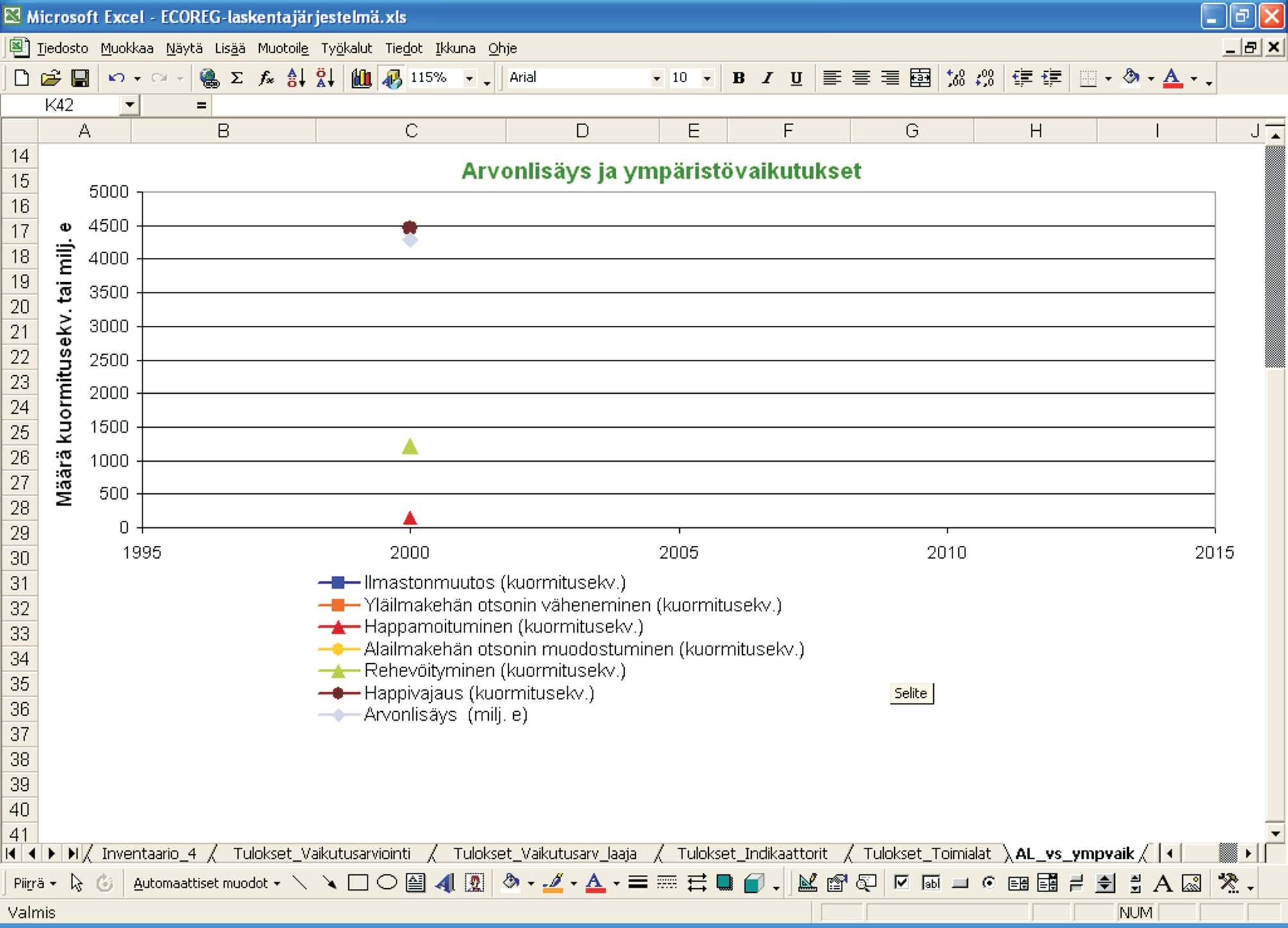This screenshot has width=1288, height=928.
Task: Open Automaattiset muodot shapes menu
Action: click(207, 883)
